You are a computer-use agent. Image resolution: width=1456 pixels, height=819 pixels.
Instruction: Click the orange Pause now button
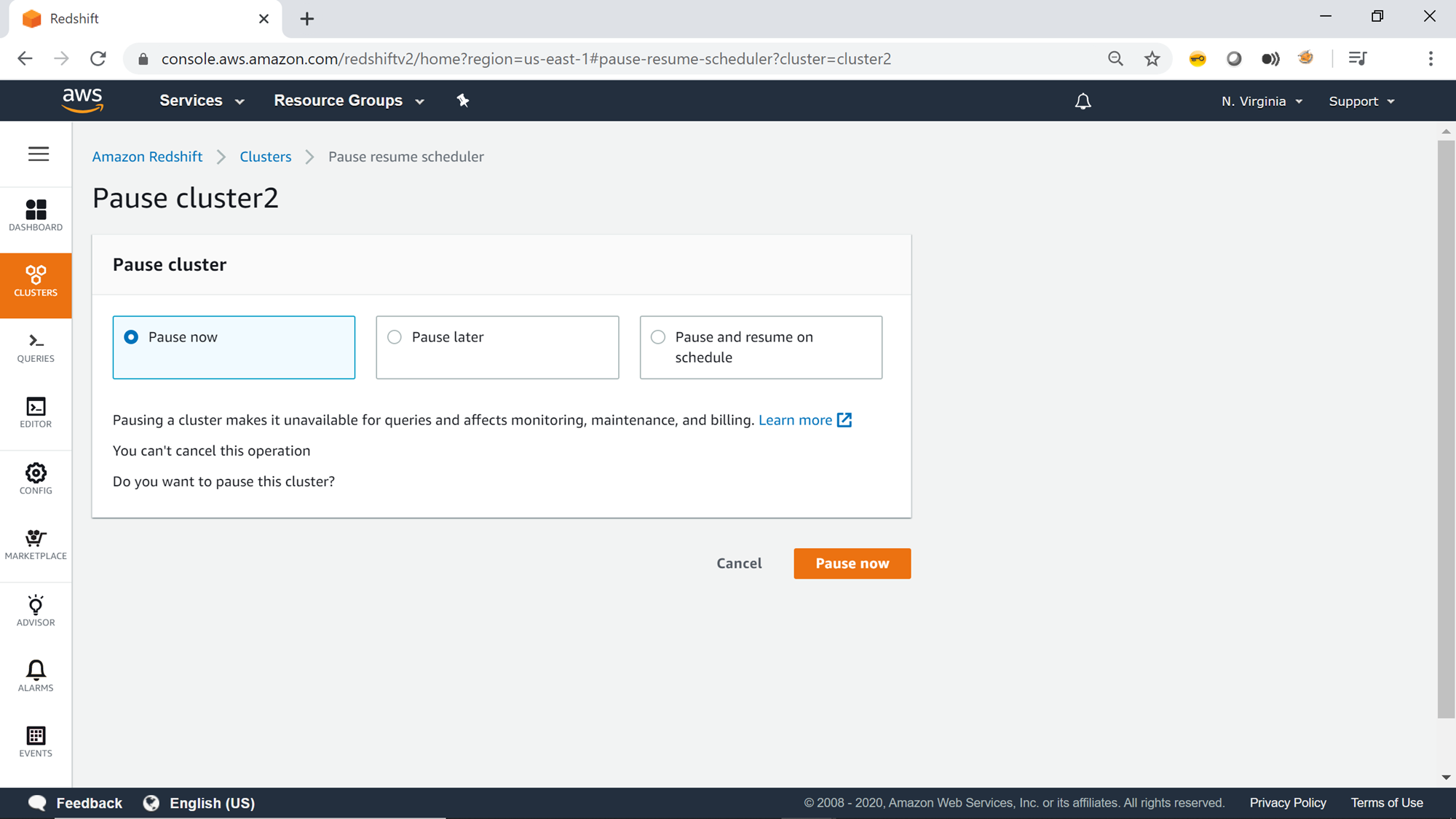point(852,563)
